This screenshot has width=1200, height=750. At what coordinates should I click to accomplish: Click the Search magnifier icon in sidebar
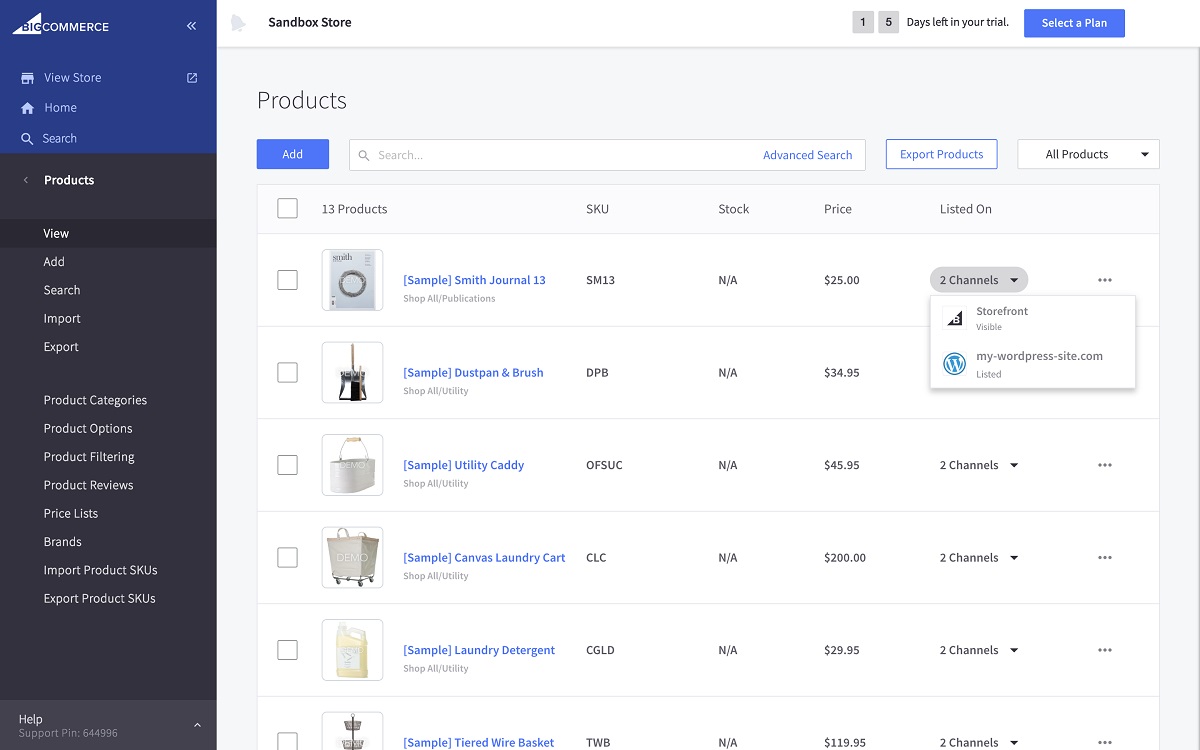(x=27, y=139)
